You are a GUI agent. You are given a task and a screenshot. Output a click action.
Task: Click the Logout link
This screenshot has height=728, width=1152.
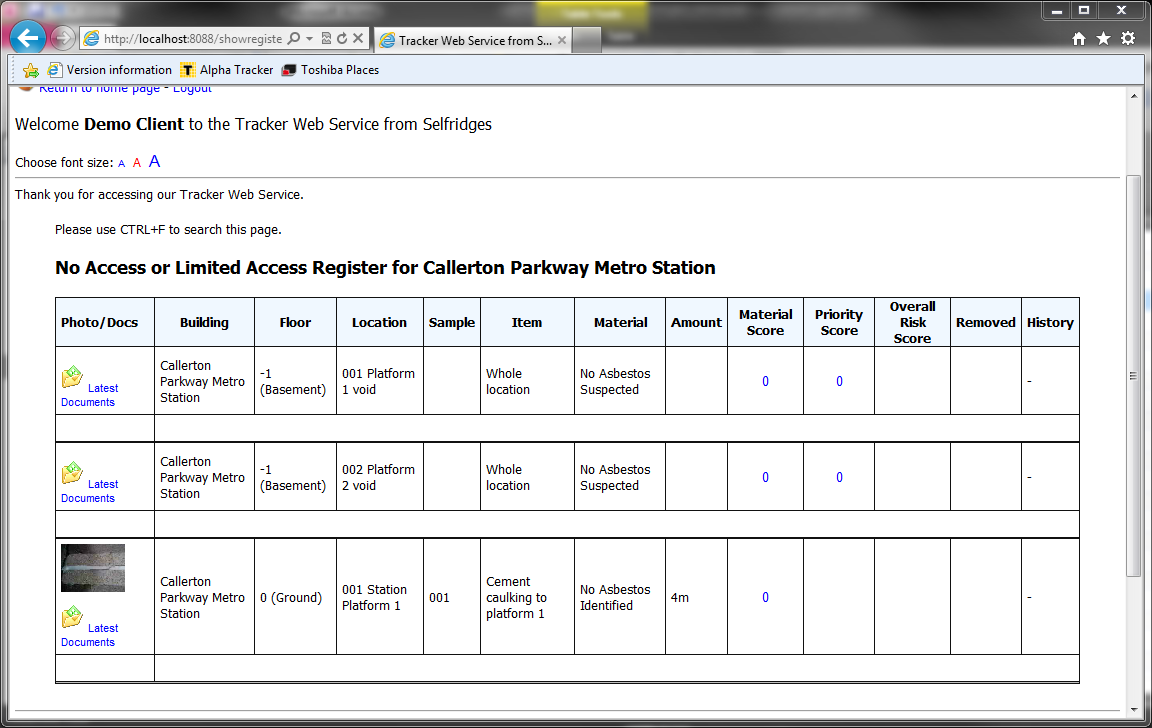pos(191,87)
